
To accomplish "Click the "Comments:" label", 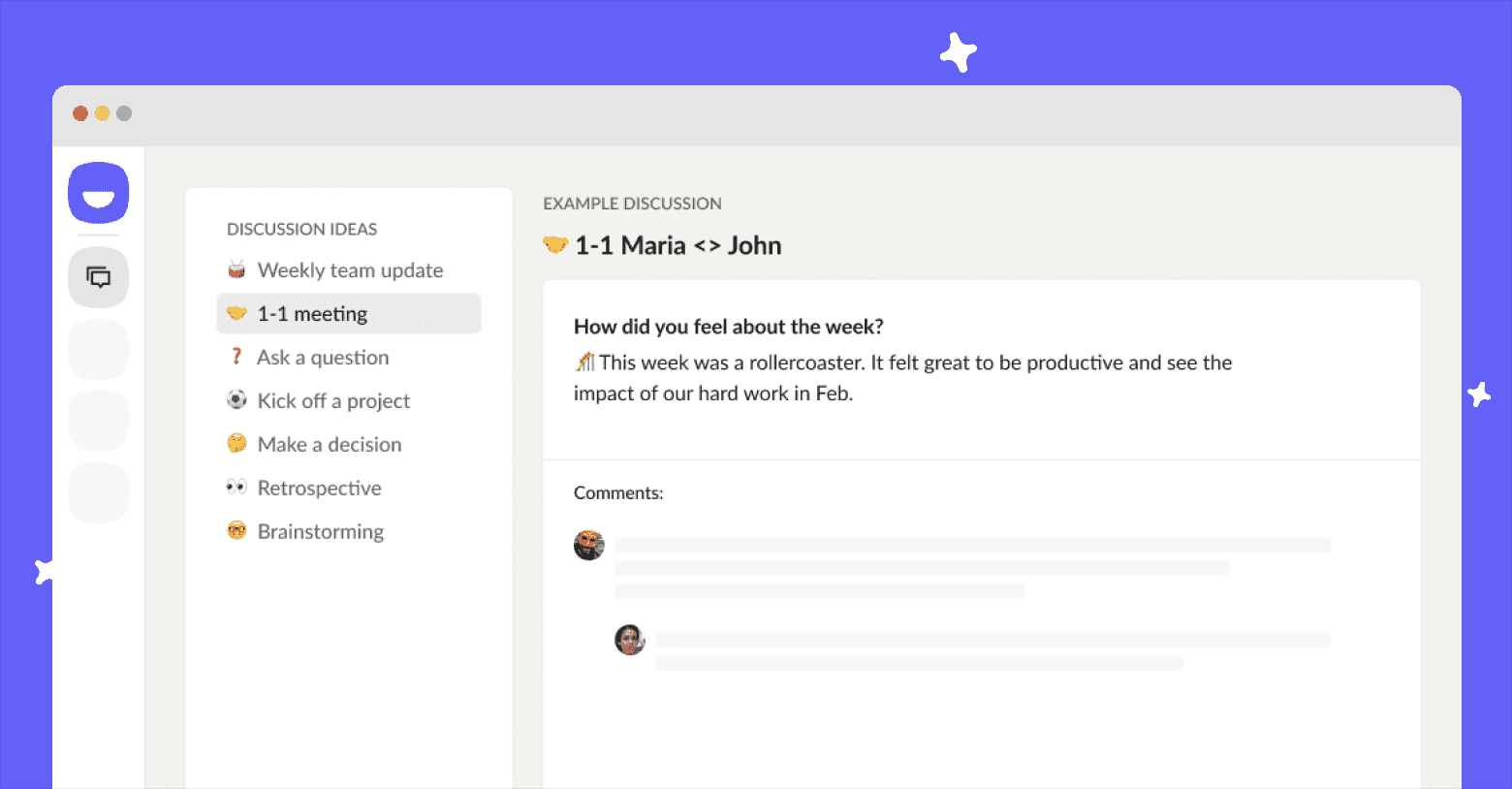I will pyautogui.click(x=618, y=493).
